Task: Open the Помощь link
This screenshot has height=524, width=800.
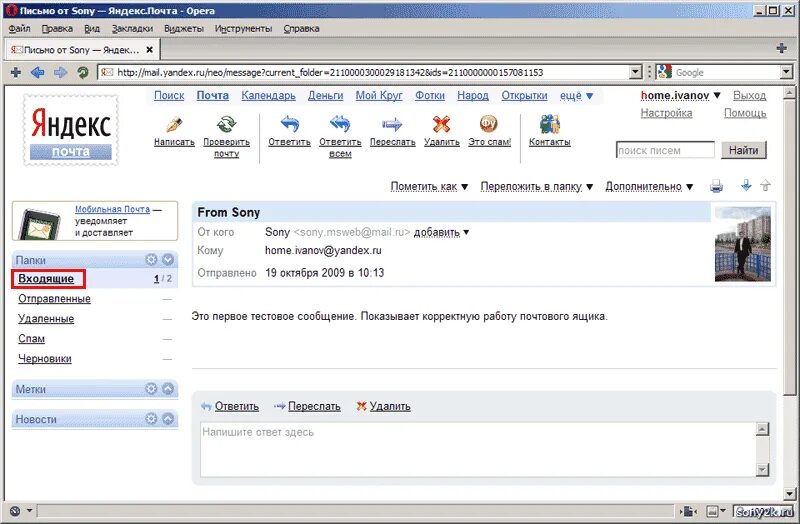Action: click(x=745, y=113)
